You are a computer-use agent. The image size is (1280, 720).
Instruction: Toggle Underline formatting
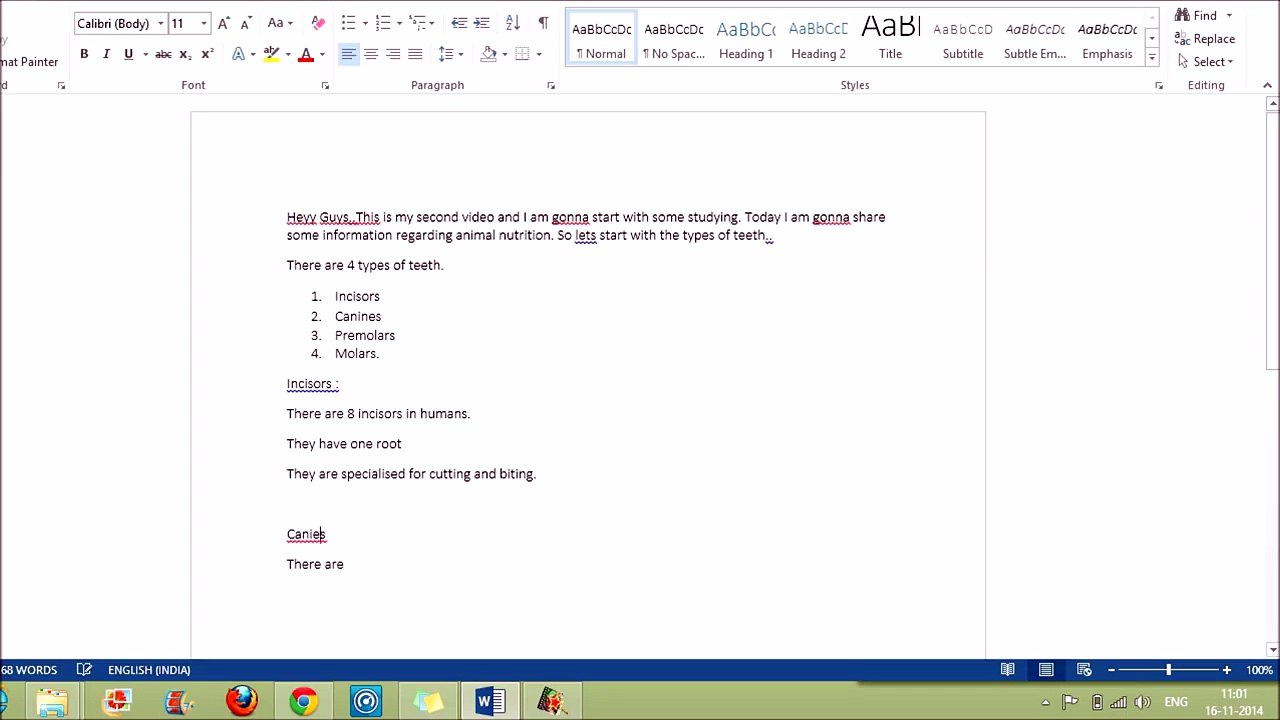click(128, 54)
